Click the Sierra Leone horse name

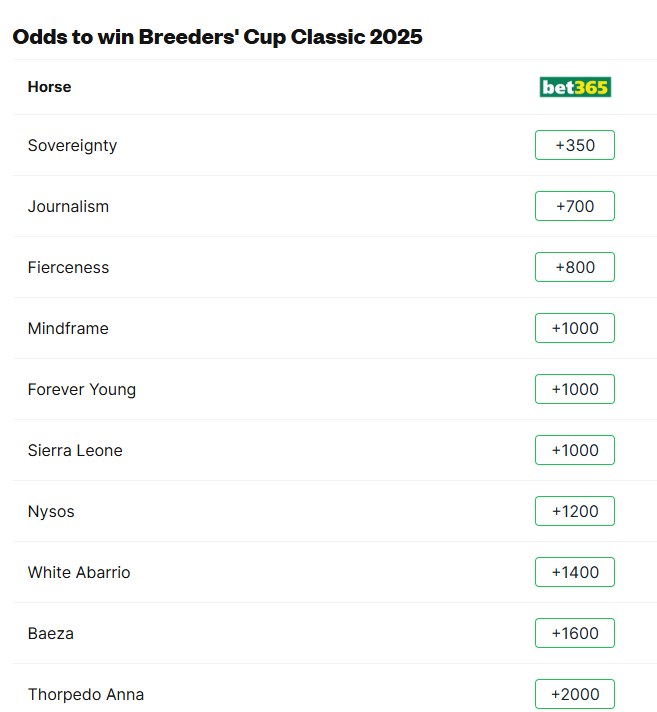click(x=75, y=450)
